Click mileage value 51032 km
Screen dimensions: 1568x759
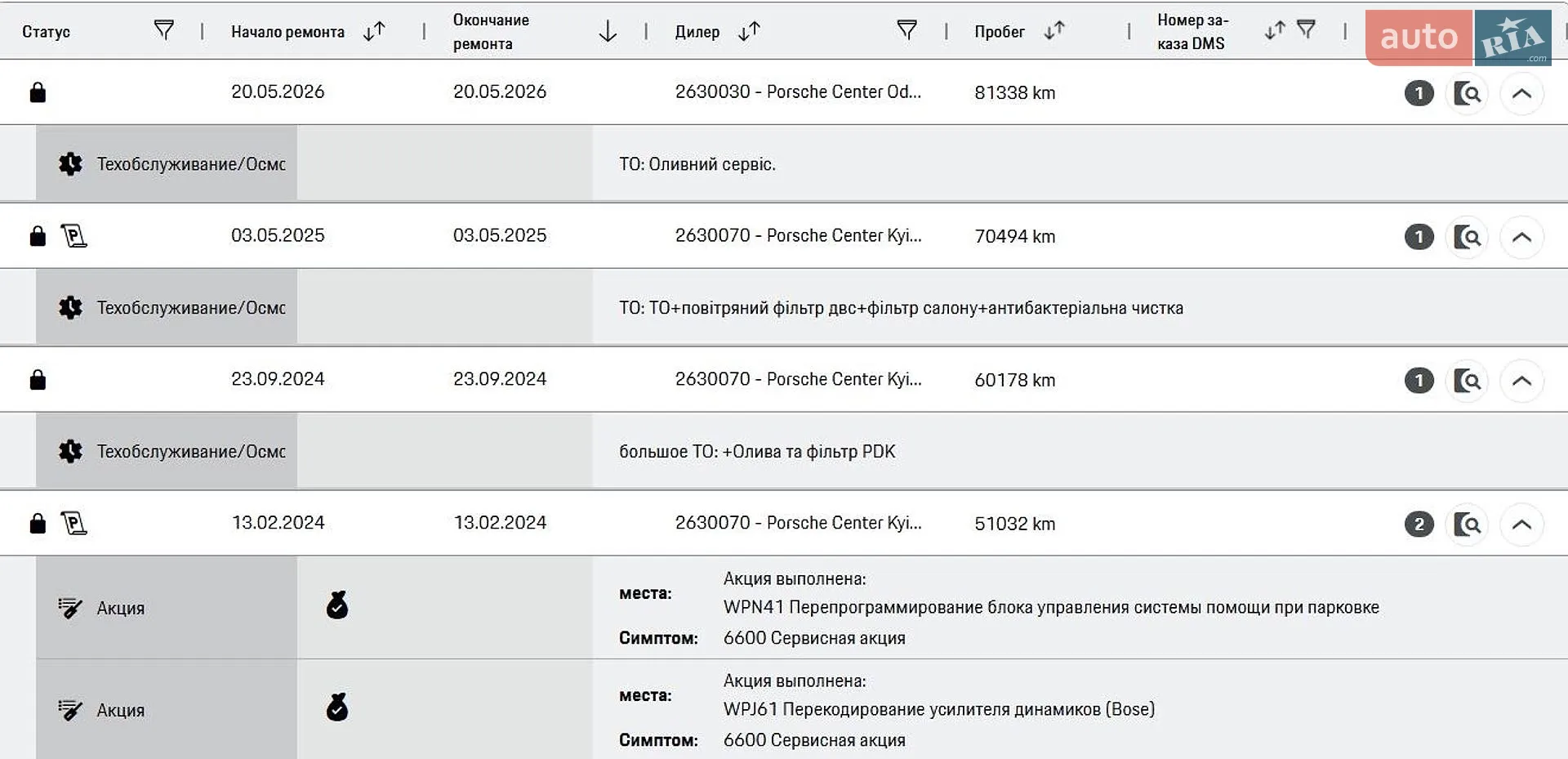click(x=1015, y=525)
